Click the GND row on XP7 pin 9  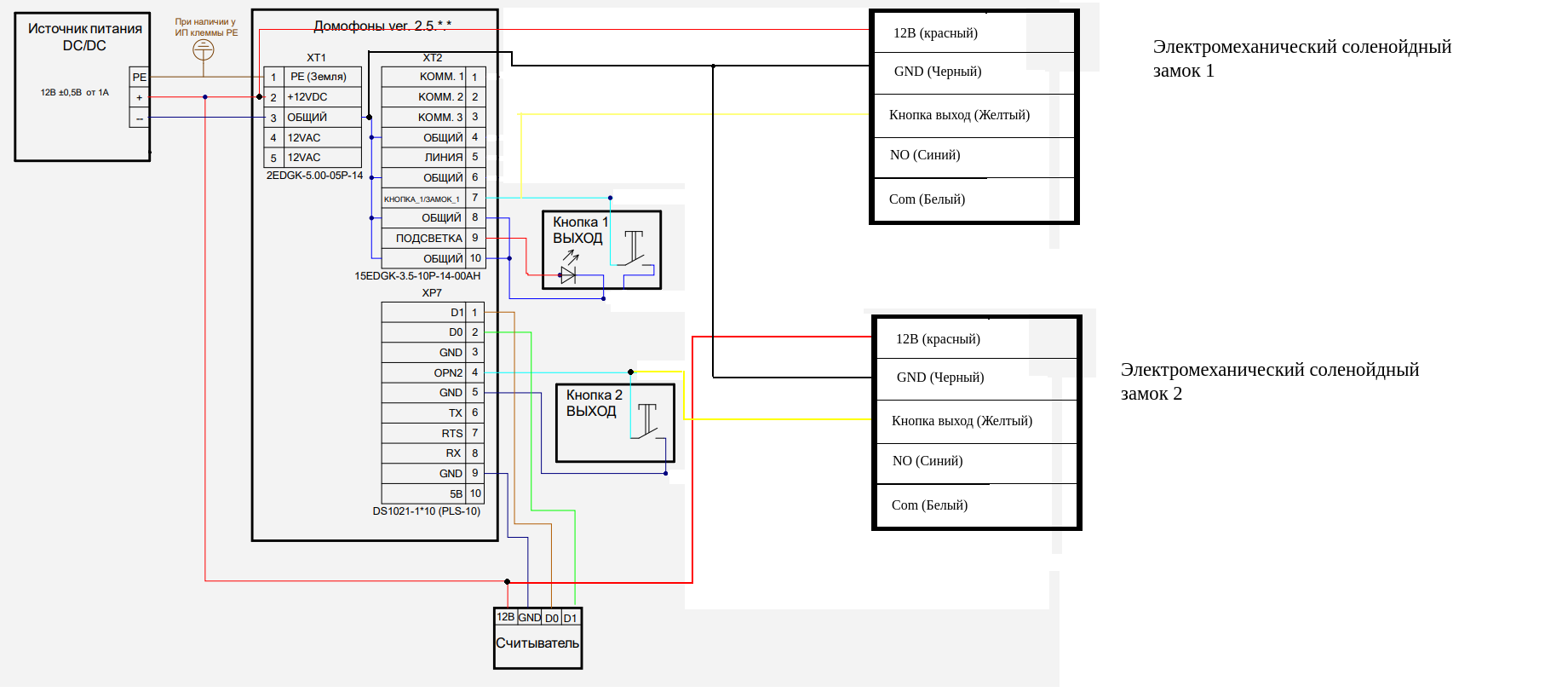pyautogui.click(x=433, y=474)
